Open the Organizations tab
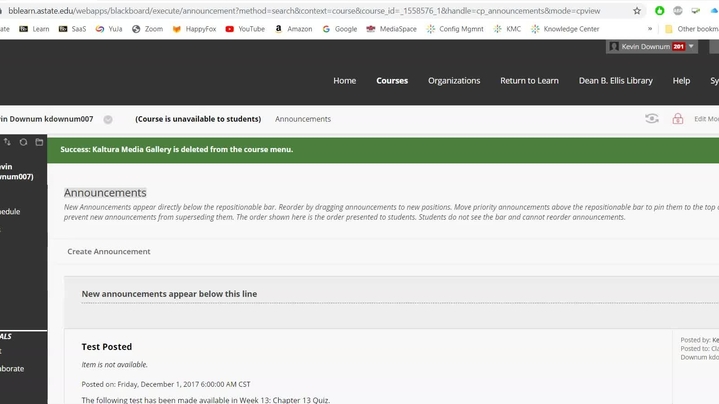 pyautogui.click(x=454, y=81)
